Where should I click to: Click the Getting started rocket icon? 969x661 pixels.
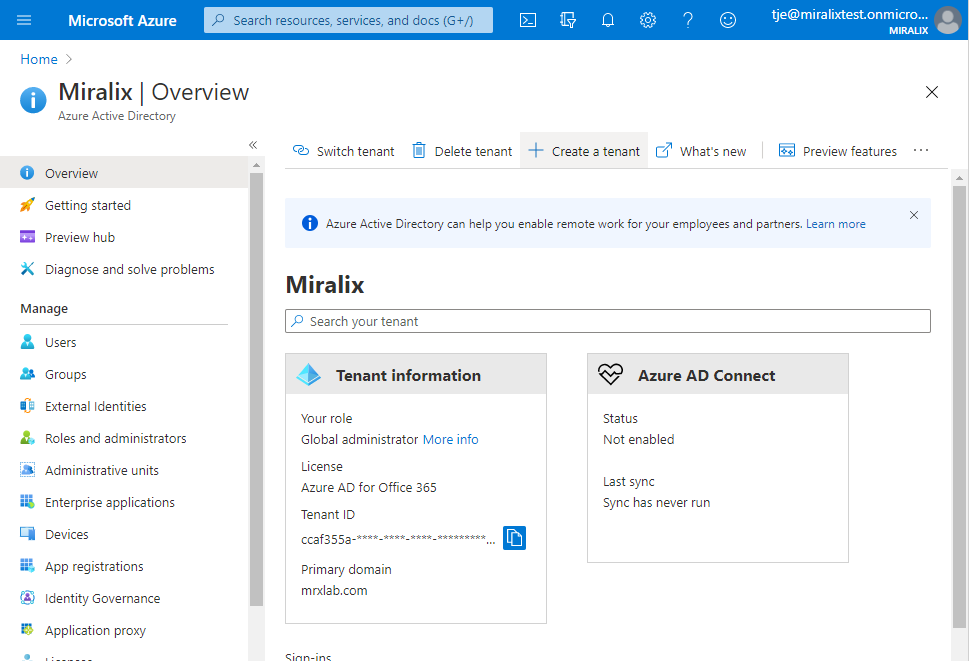pos(27,205)
